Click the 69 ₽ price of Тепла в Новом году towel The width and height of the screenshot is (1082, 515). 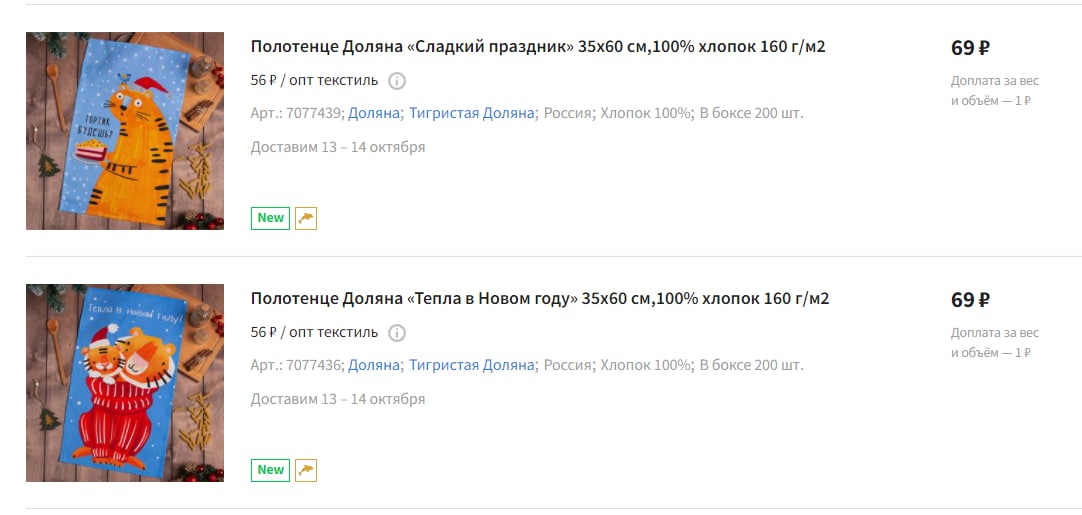pos(970,300)
